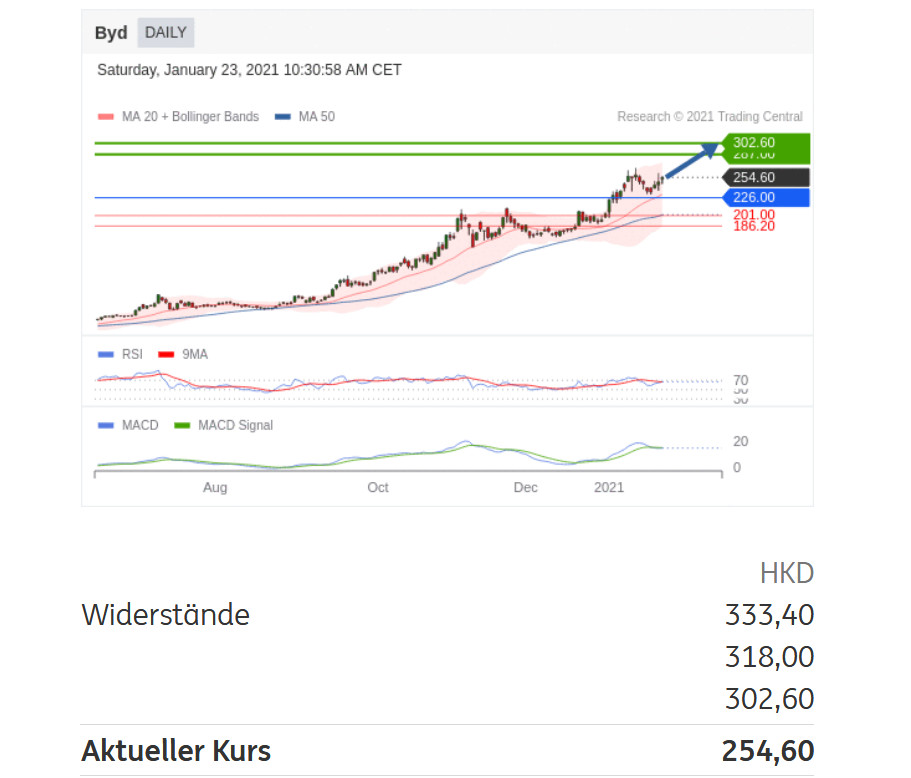This screenshot has width=911, height=778.
Task: Click the pink MA 20 legend swatch
Action: tap(107, 117)
